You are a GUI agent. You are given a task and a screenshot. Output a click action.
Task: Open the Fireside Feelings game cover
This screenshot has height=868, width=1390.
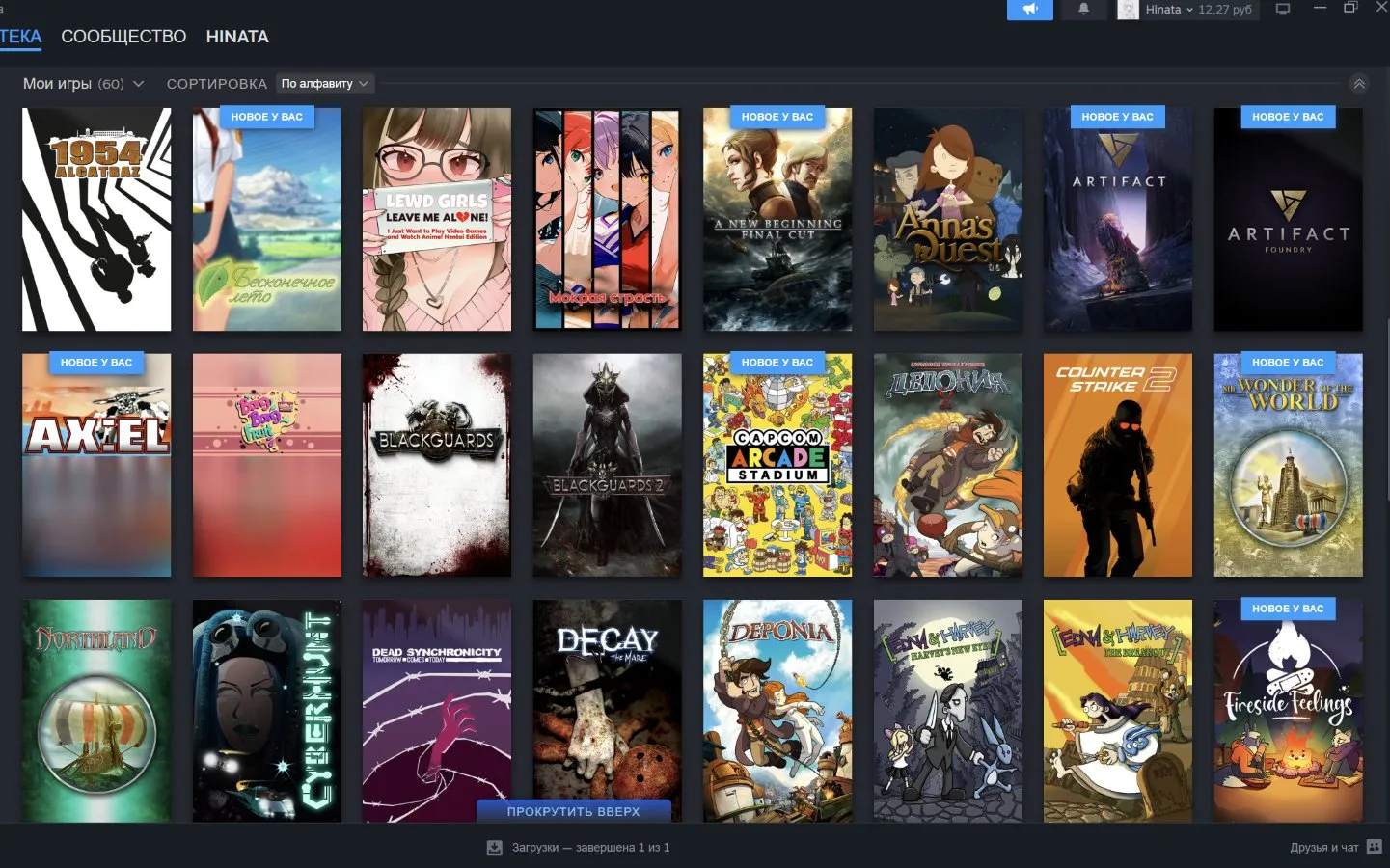tap(1289, 711)
